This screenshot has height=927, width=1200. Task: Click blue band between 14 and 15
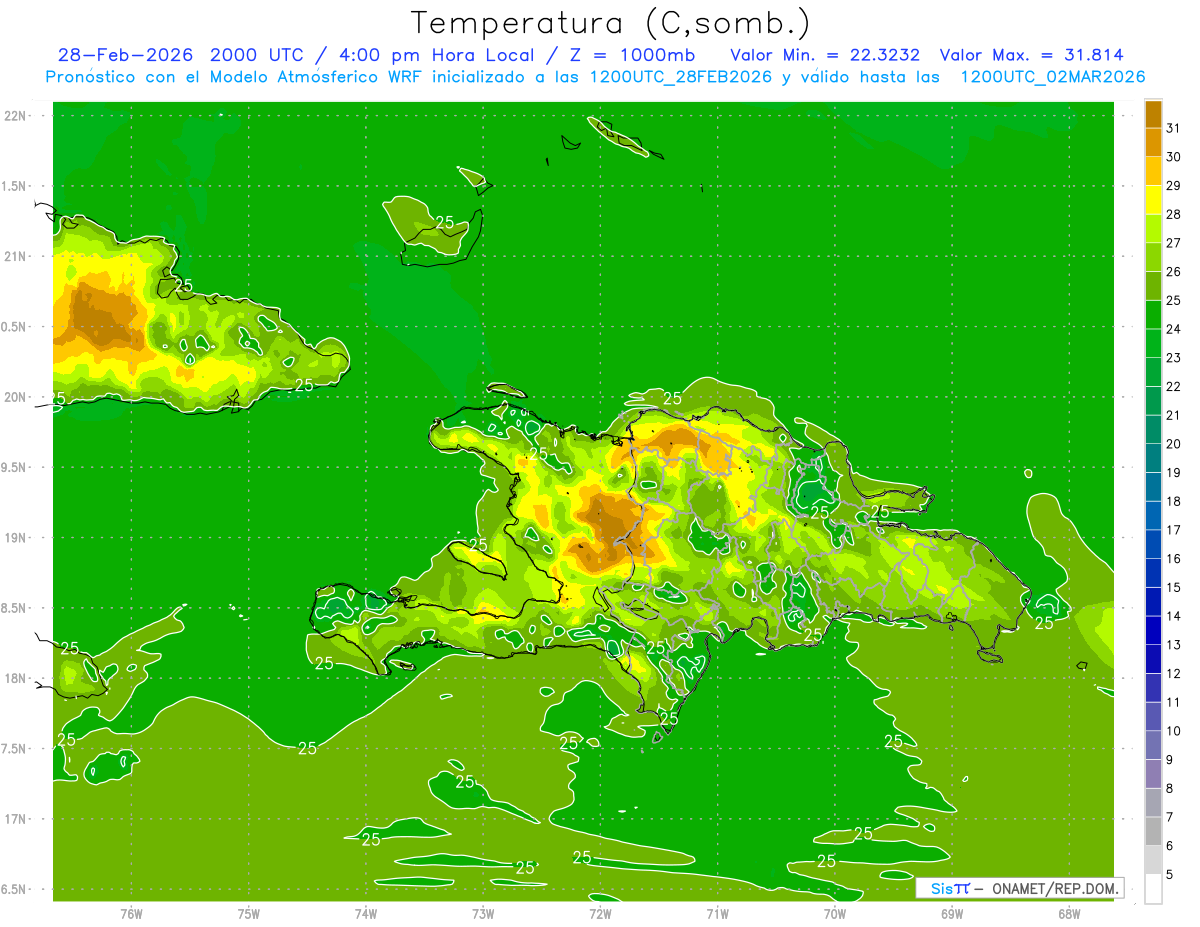click(1153, 602)
